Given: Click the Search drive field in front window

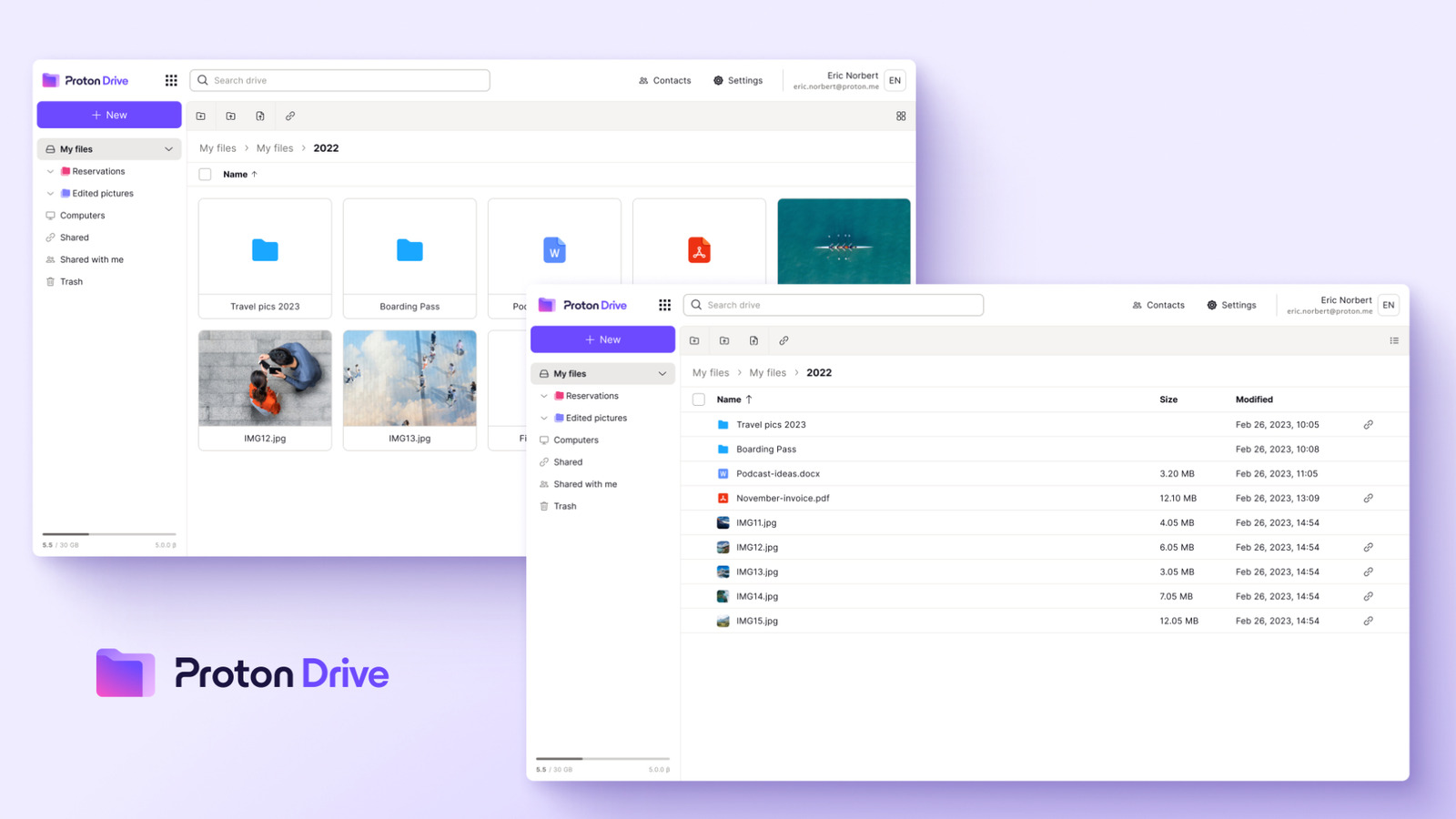Looking at the screenshot, I should tap(834, 305).
